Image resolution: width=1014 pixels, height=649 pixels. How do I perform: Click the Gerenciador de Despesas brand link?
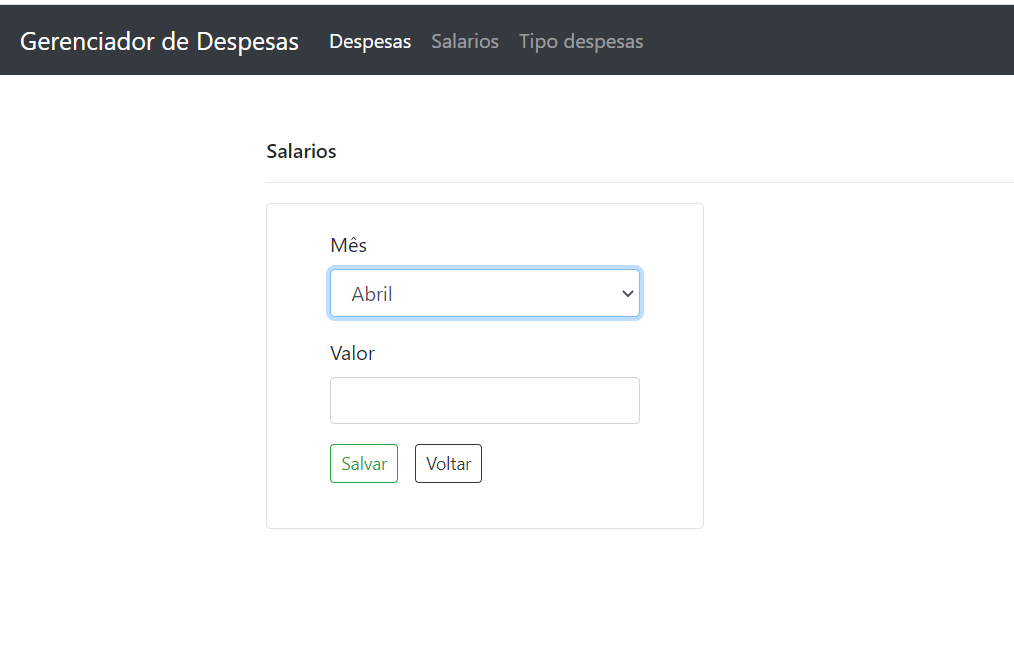coord(159,41)
